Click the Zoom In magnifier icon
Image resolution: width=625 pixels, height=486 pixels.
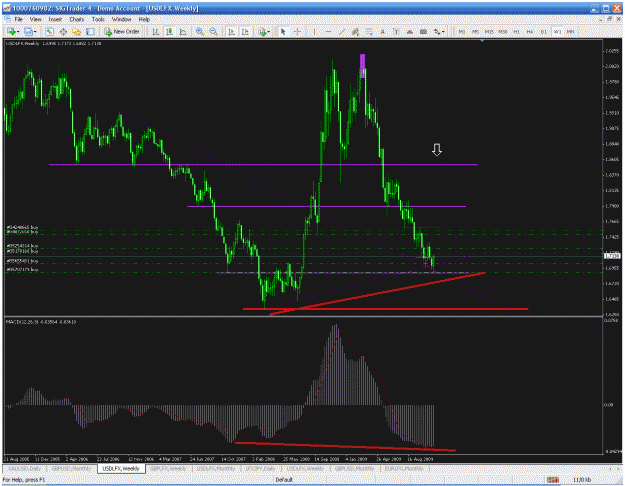(200, 31)
